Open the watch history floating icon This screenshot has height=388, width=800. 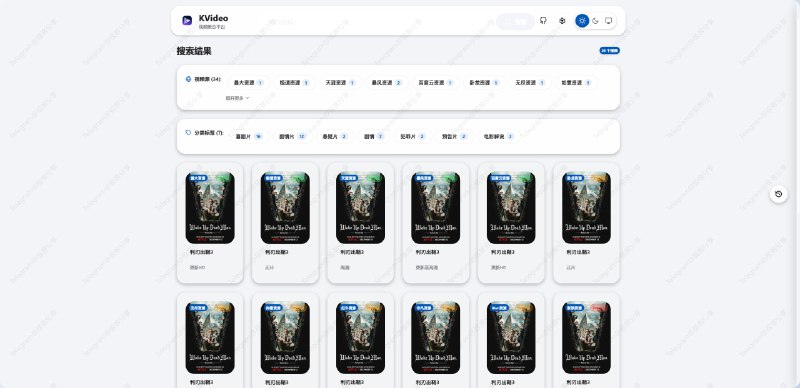[778, 194]
